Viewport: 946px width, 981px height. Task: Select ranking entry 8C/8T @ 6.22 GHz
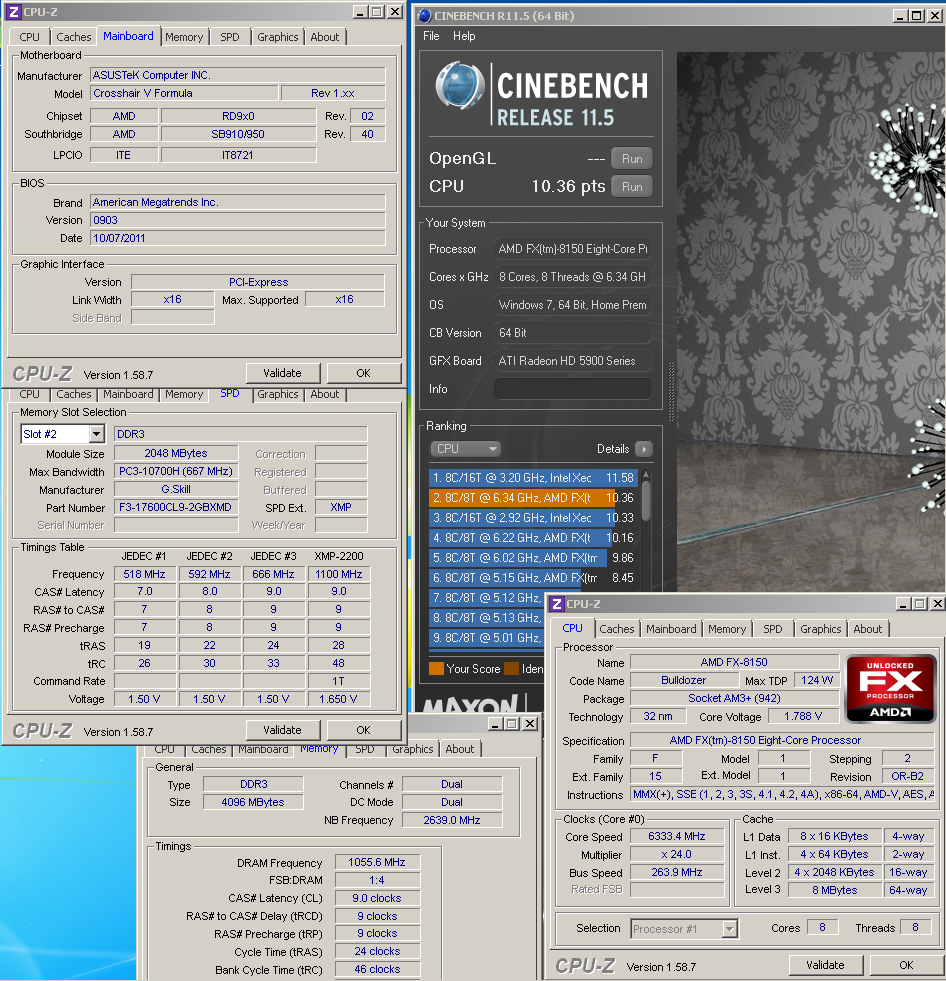tap(533, 537)
